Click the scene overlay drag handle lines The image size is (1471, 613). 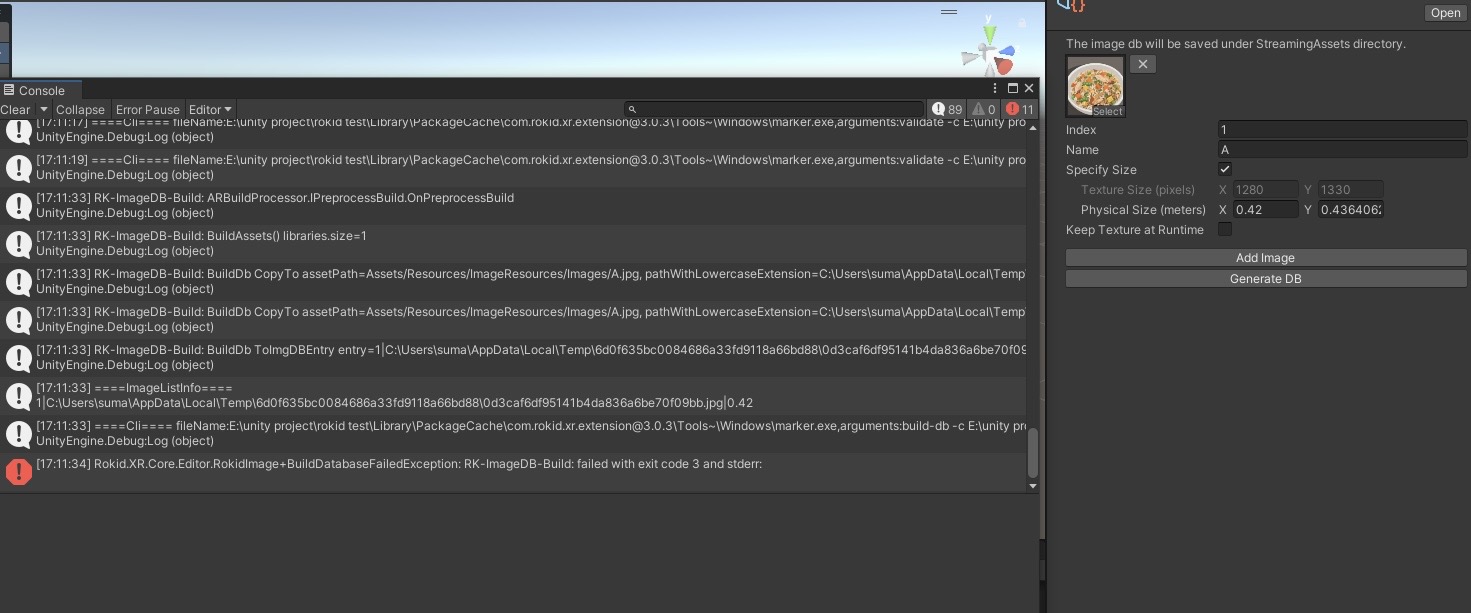click(949, 12)
